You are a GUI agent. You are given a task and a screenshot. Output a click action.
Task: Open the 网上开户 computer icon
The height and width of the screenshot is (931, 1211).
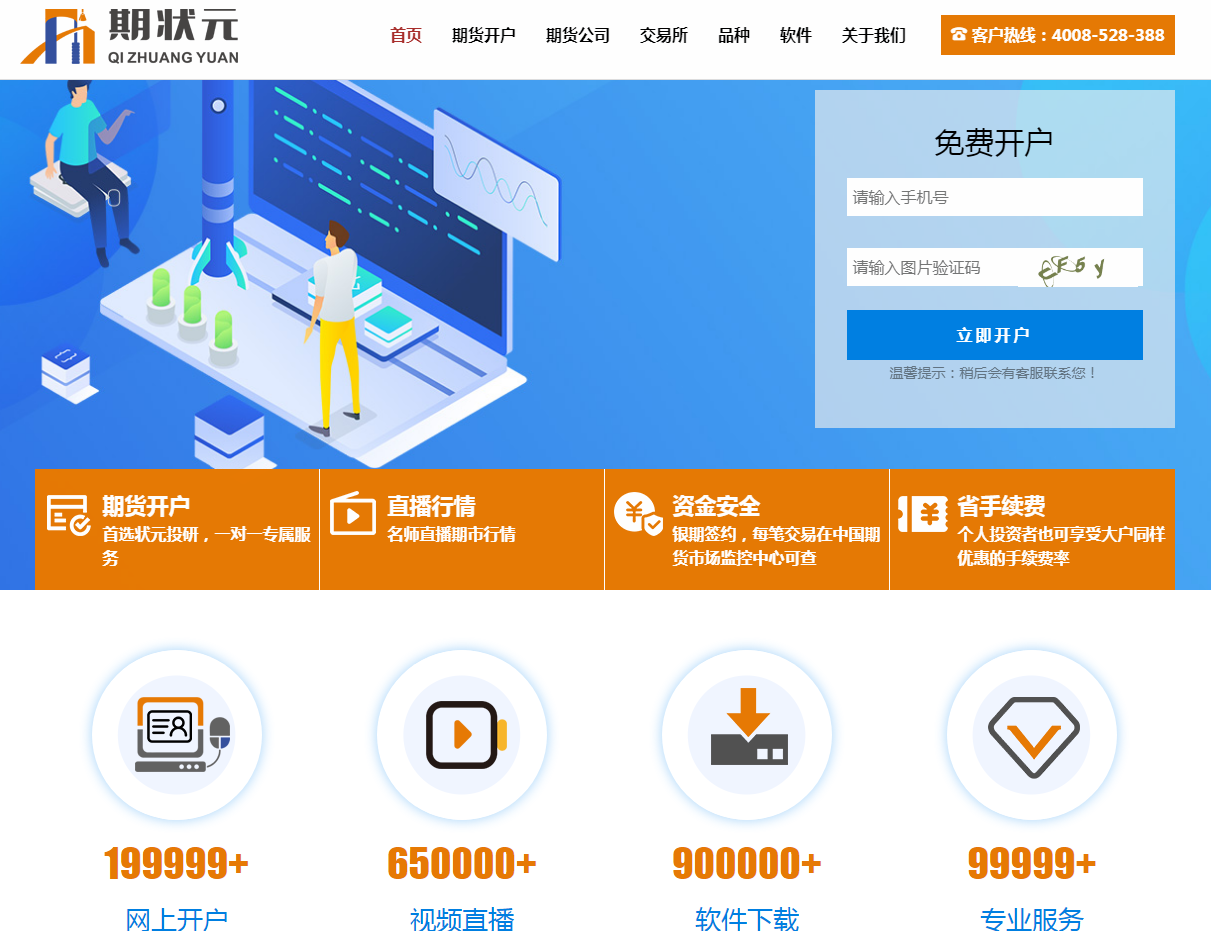177,733
